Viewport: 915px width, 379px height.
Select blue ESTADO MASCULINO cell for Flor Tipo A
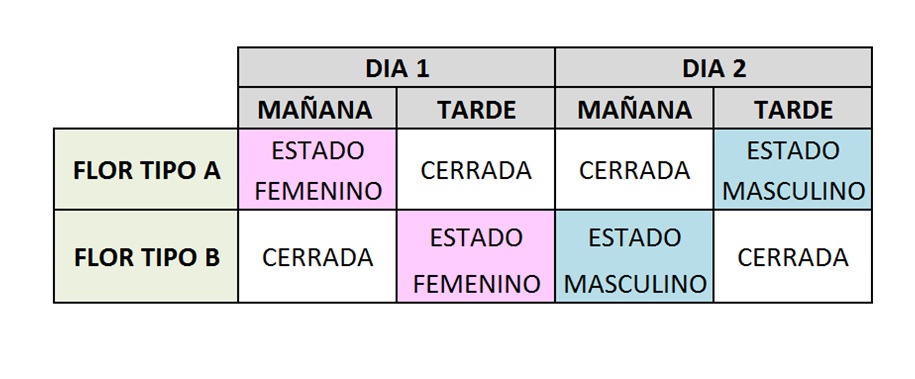[793, 170]
